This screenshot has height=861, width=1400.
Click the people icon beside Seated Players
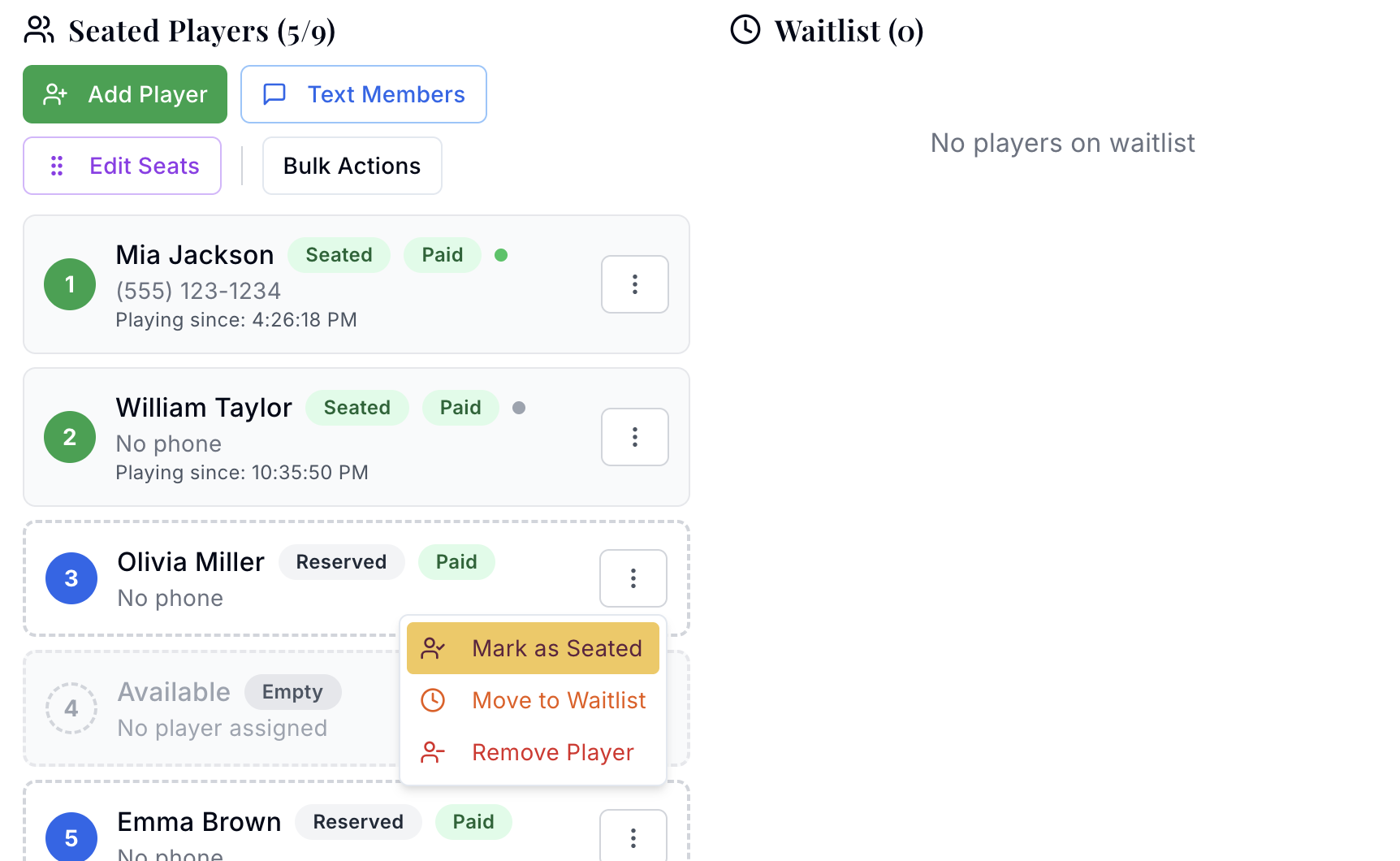coord(39,30)
